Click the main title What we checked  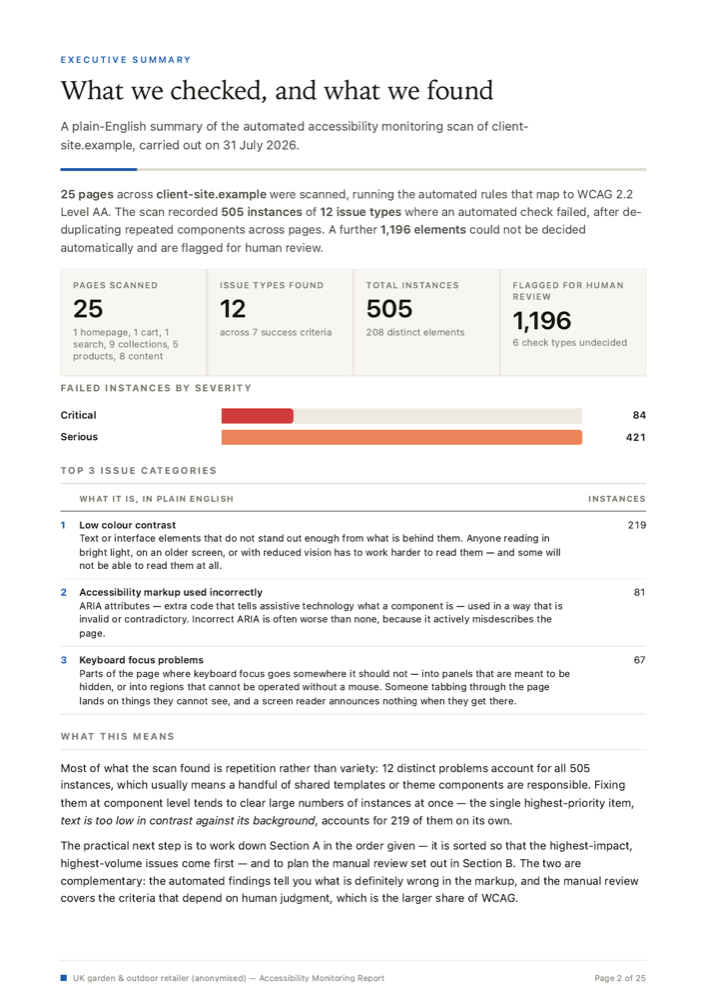(277, 90)
